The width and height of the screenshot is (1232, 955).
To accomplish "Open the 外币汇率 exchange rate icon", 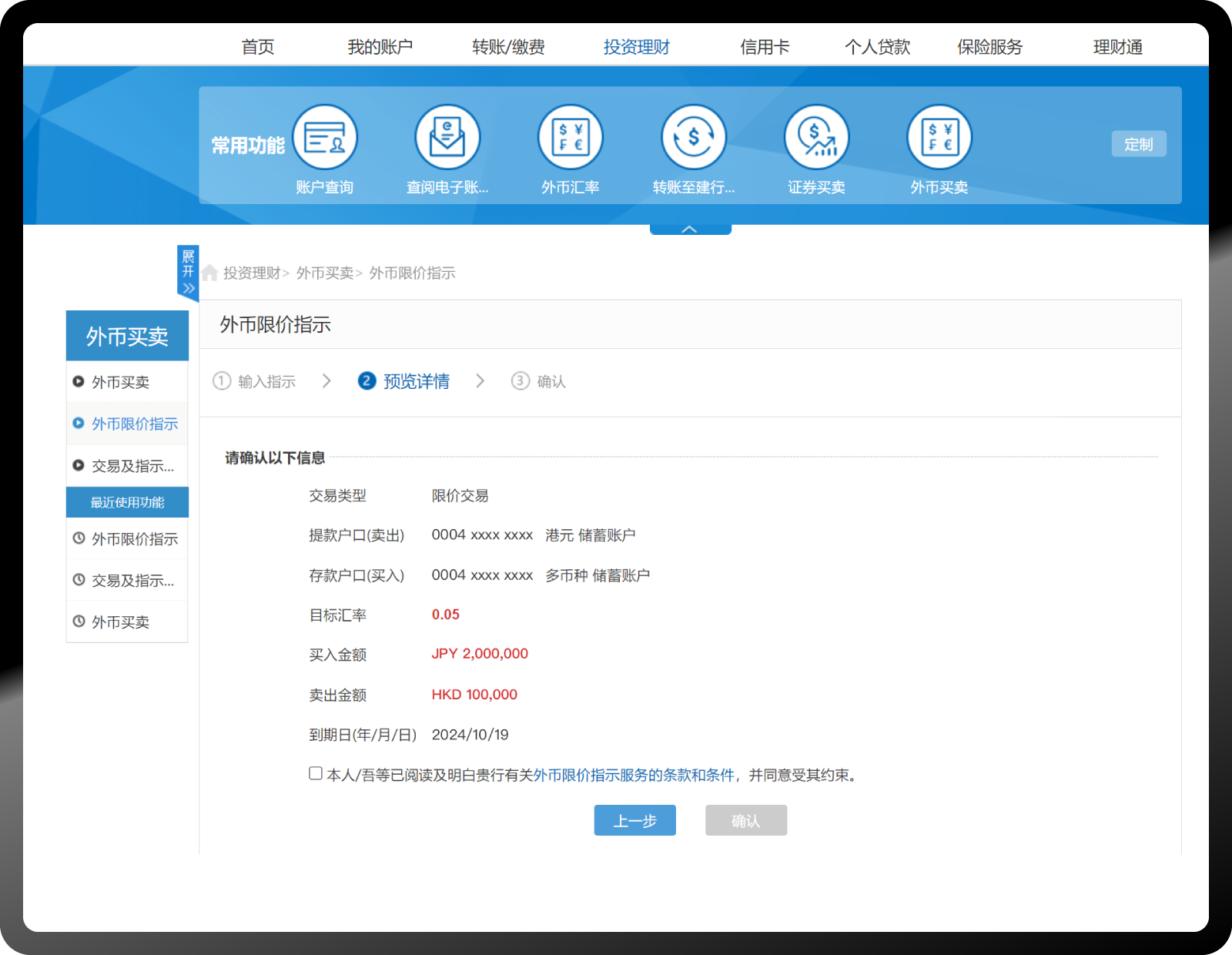I will click(x=571, y=137).
